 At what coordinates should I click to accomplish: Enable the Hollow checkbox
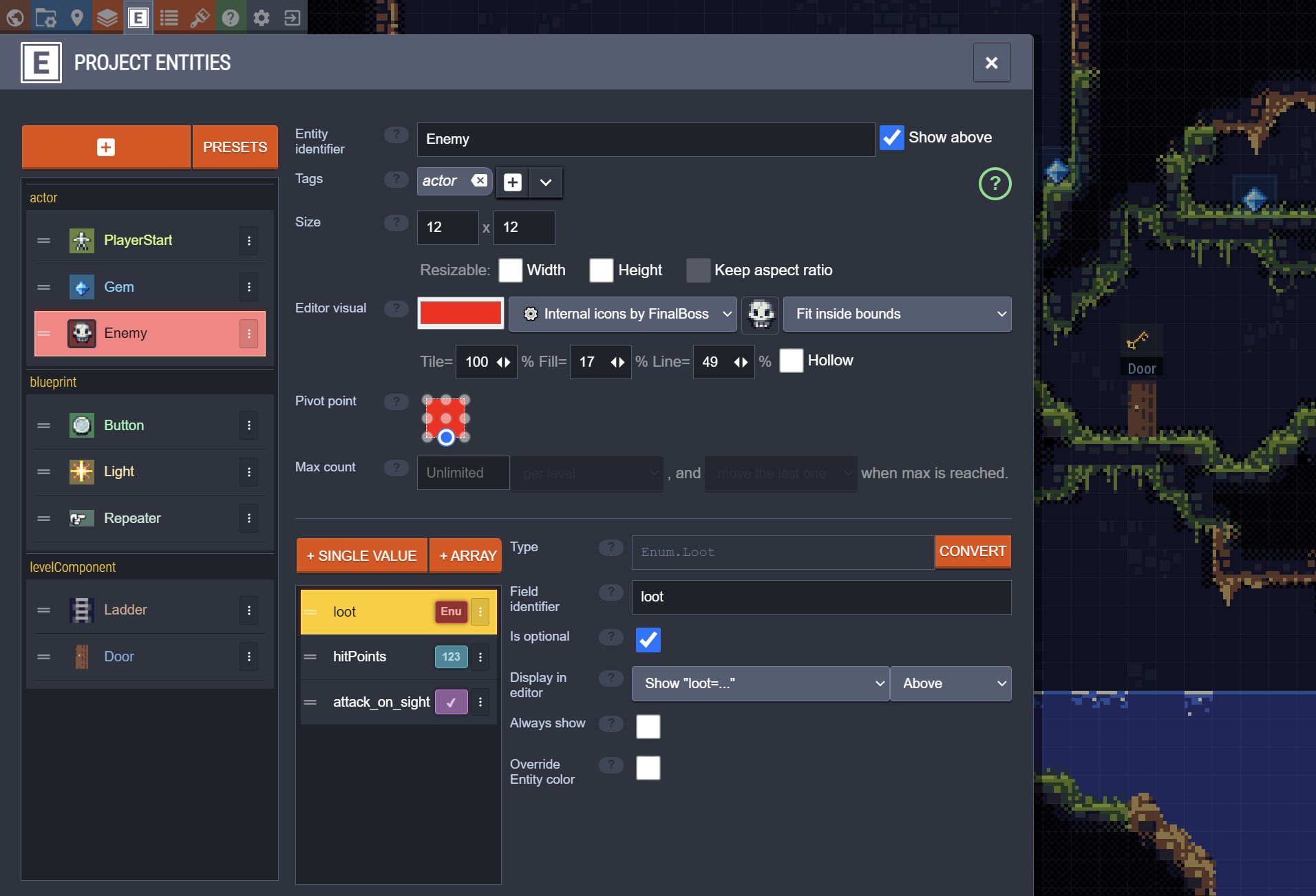point(792,361)
